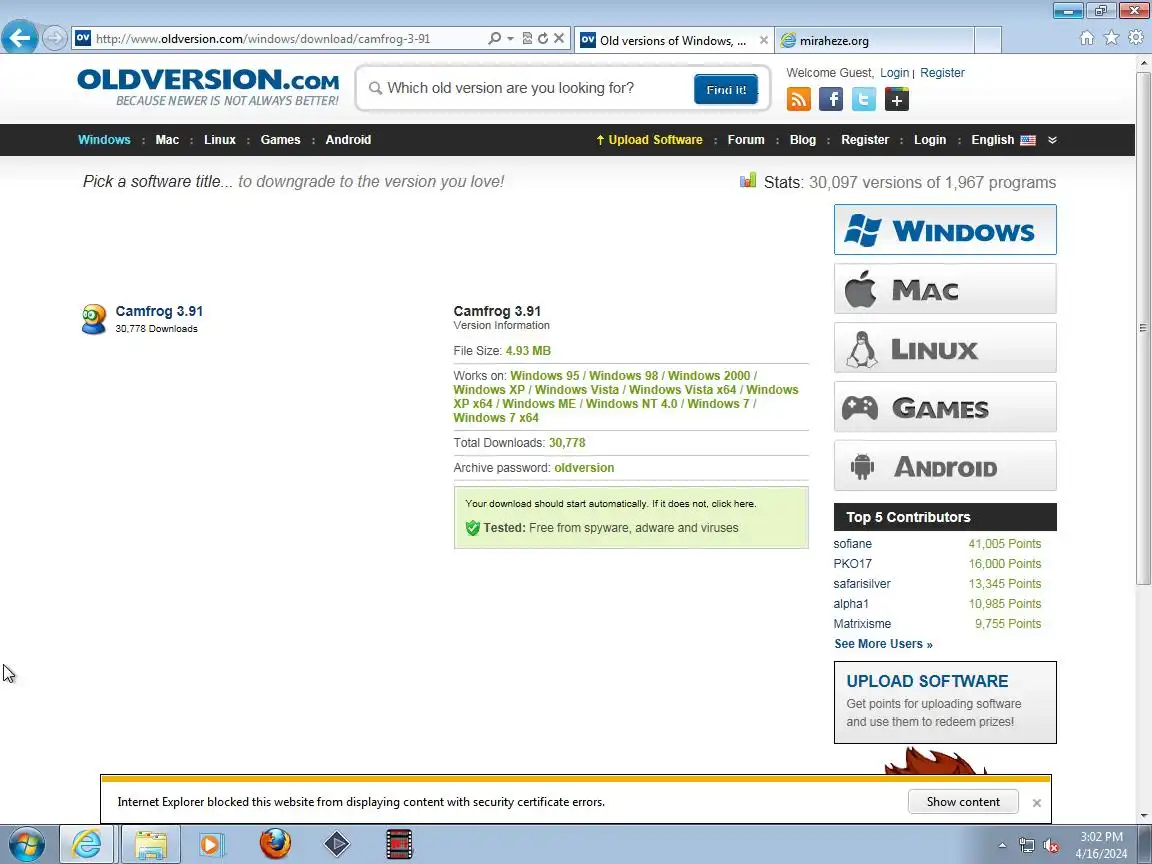Click Upload Software in nav bar
1152x864 pixels.
click(x=649, y=140)
